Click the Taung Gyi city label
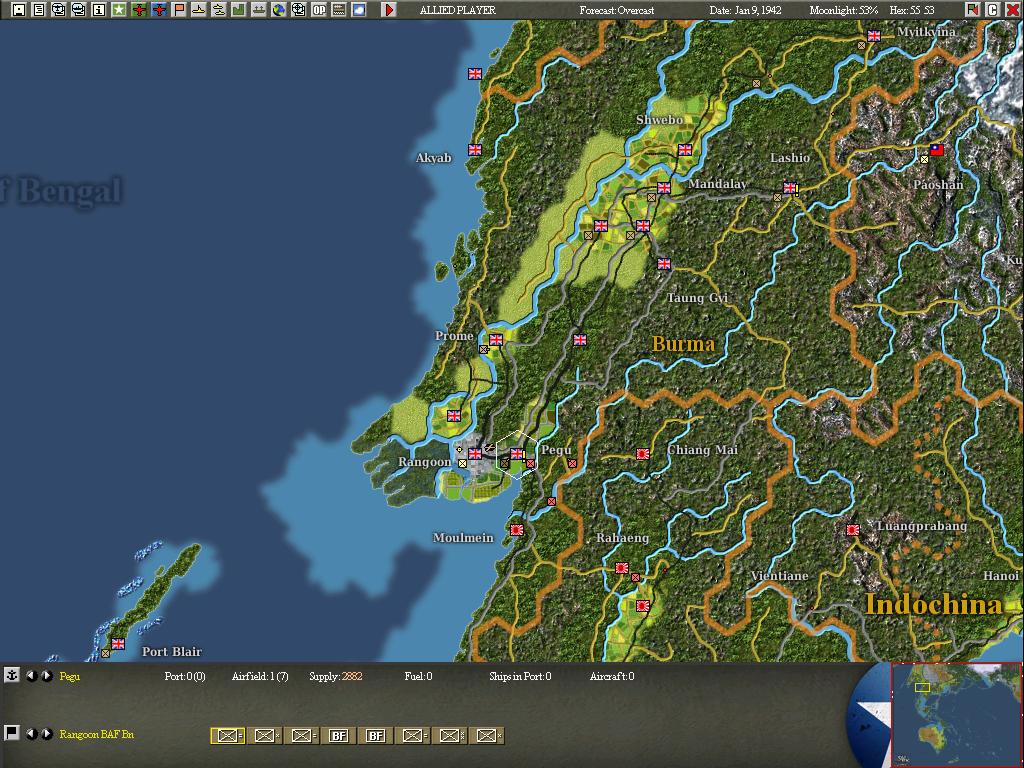The width and height of the screenshot is (1024, 768). (x=697, y=298)
